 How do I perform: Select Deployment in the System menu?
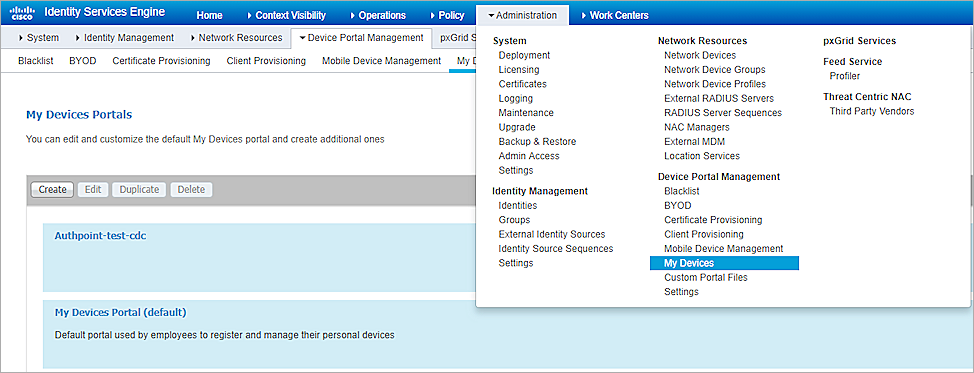pyautogui.click(x=524, y=55)
